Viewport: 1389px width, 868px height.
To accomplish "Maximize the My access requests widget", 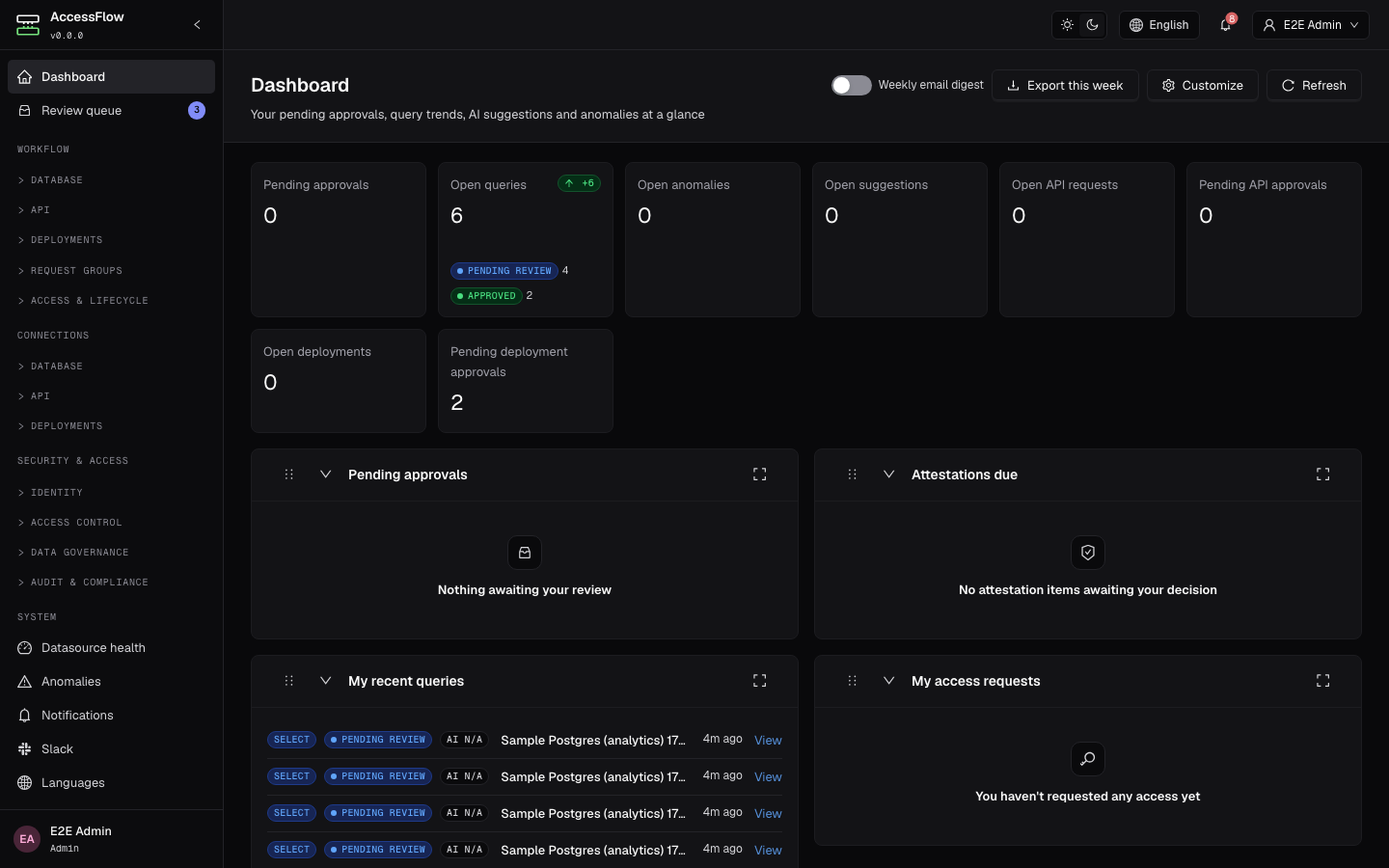I will 1323,681.
